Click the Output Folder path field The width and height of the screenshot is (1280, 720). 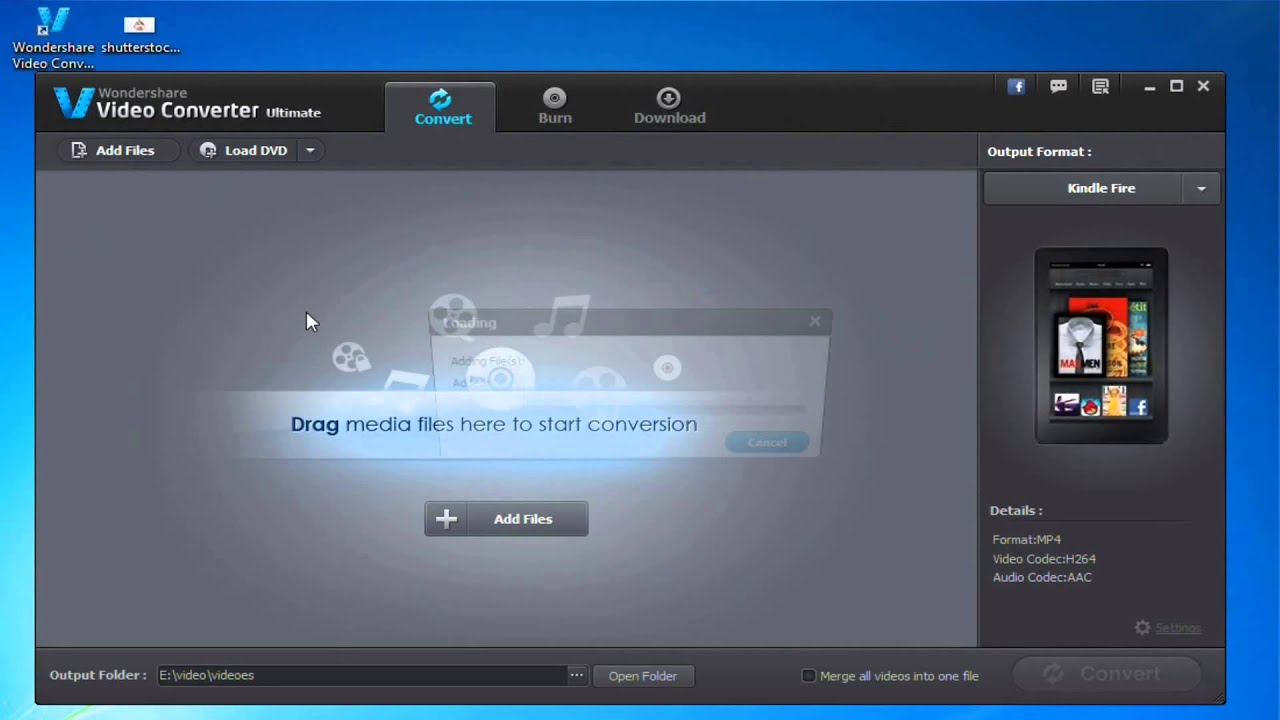tap(361, 675)
